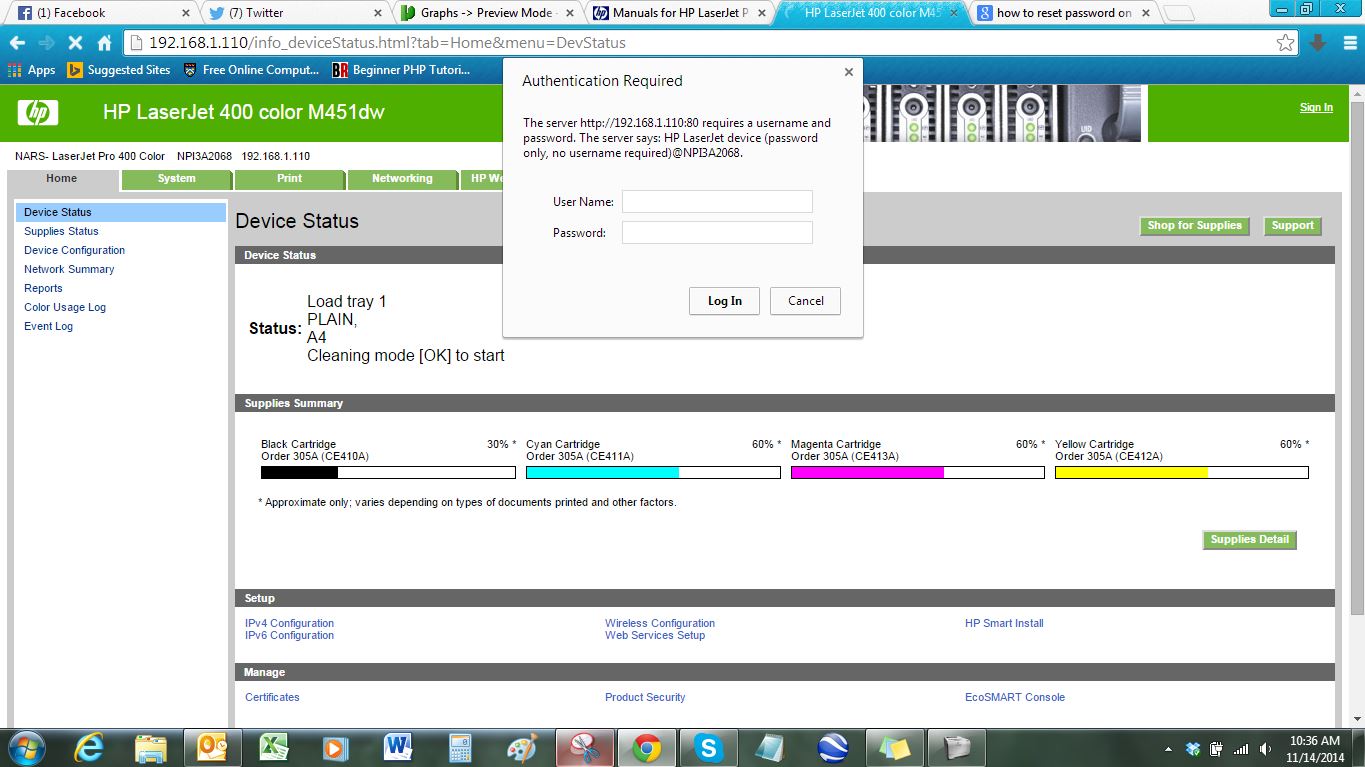Screen dimensions: 1365x767
Task: Show hidden system tray icons
Action: point(1169,748)
